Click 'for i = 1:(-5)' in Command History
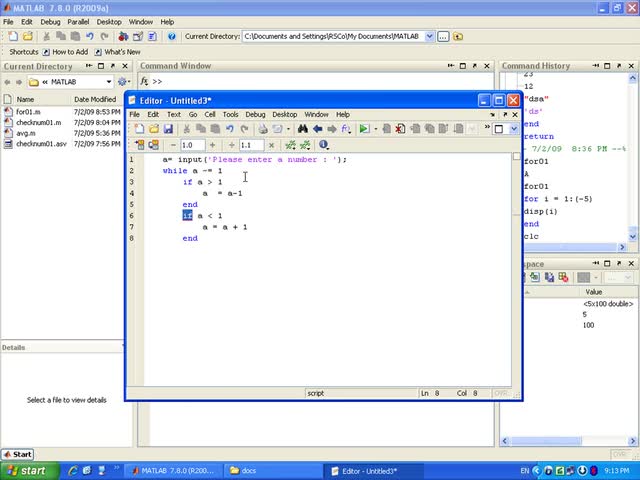640x480 pixels. click(x=558, y=199)
